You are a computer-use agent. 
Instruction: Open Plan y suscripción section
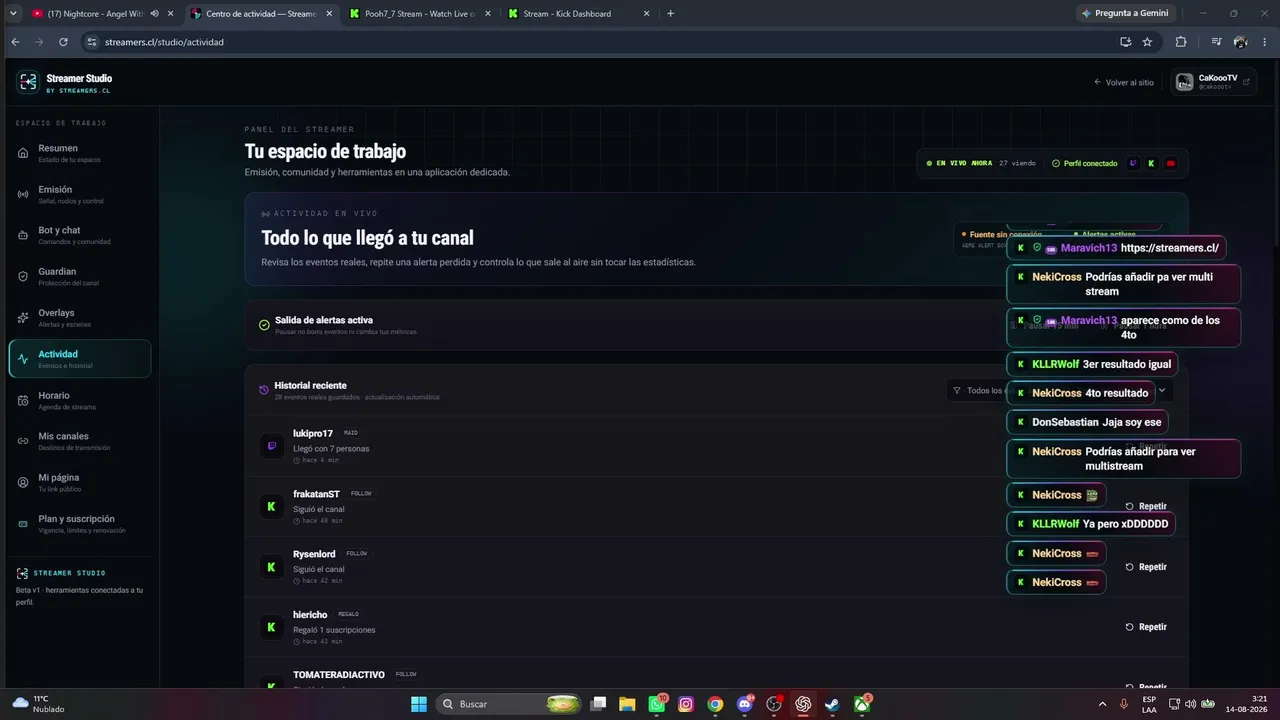[80, 523]
